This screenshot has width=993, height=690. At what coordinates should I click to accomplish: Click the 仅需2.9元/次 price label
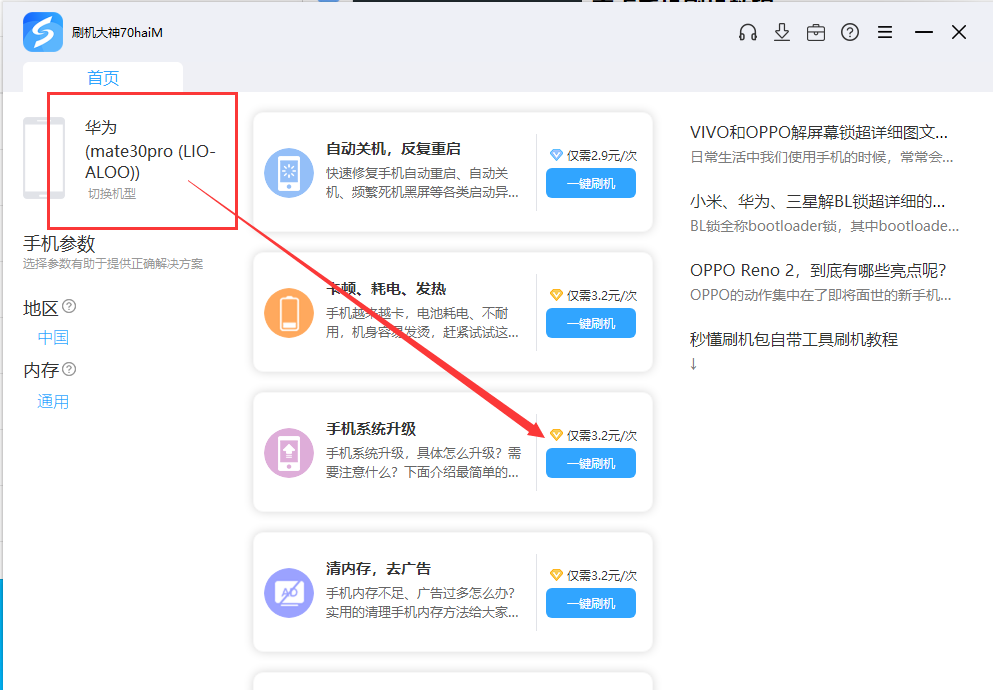pyautogui.click(x=602, y=155)
